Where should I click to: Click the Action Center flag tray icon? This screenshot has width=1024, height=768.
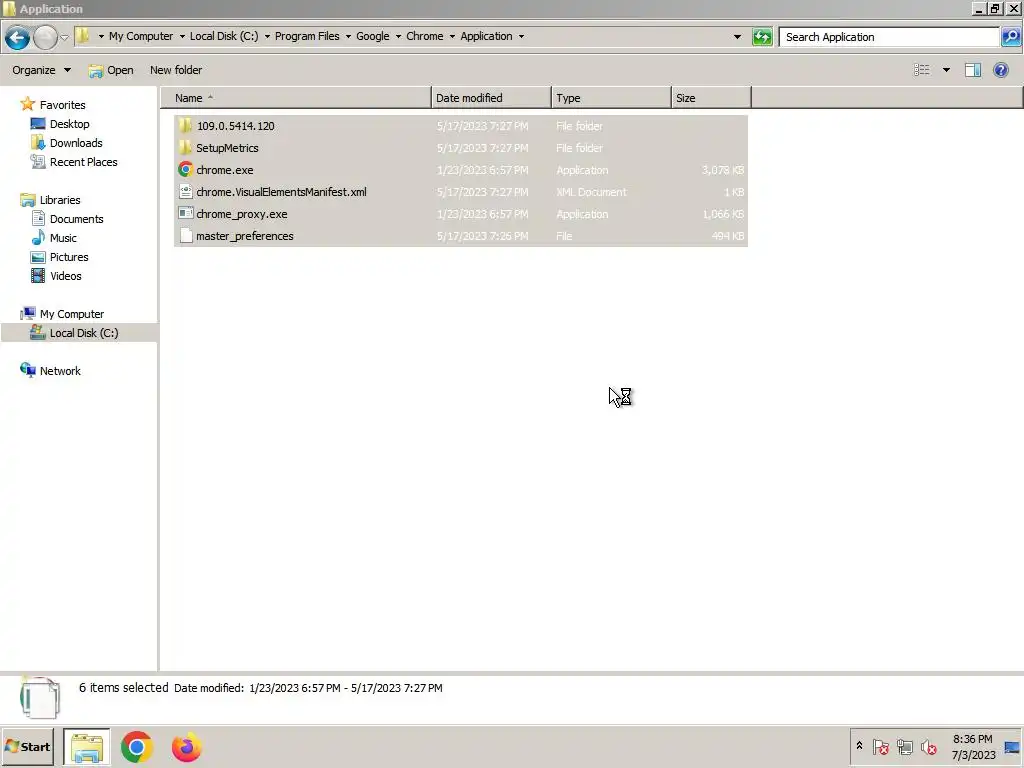pos(880,746)
